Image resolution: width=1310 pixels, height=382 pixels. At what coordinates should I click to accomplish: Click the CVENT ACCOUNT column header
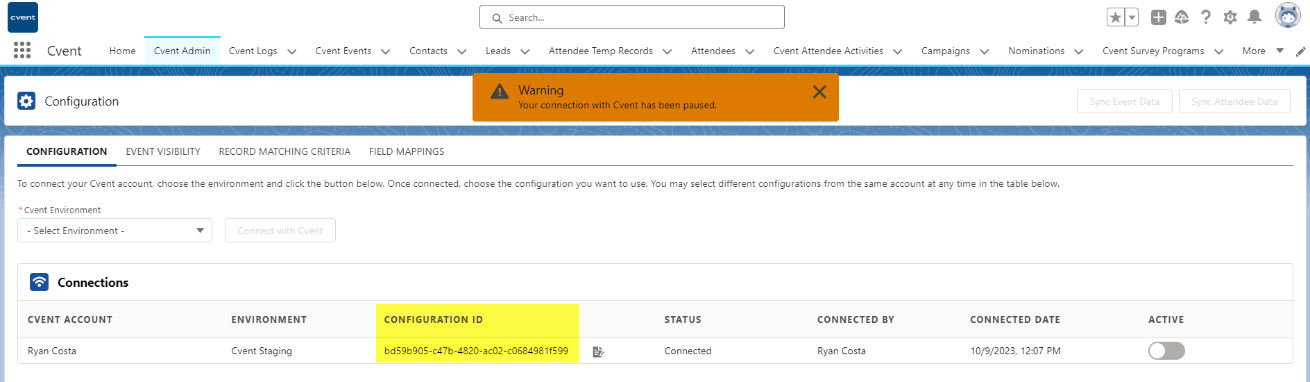pos(71,320)
